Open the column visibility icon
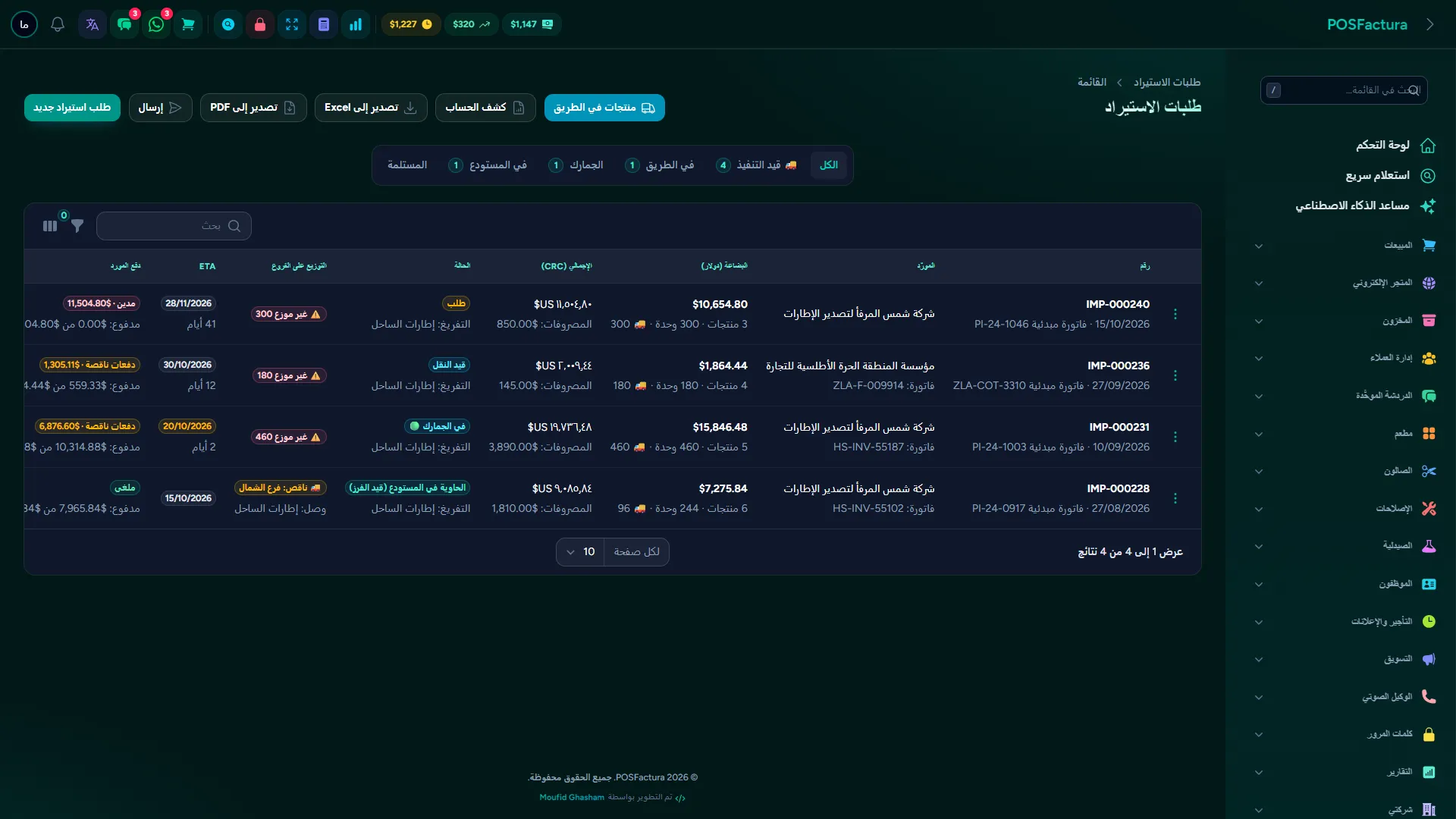Viewport: 1456px width, 819px height. 50,226
